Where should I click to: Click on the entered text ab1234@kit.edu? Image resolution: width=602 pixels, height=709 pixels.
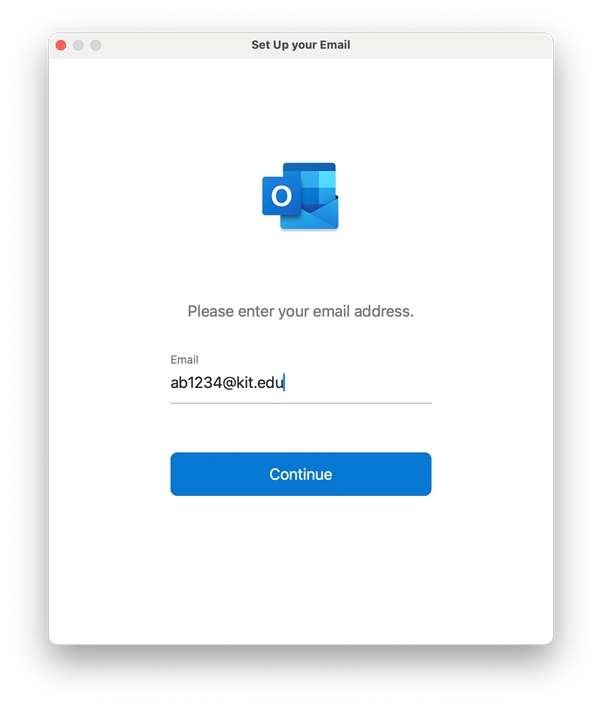(228, 382)
